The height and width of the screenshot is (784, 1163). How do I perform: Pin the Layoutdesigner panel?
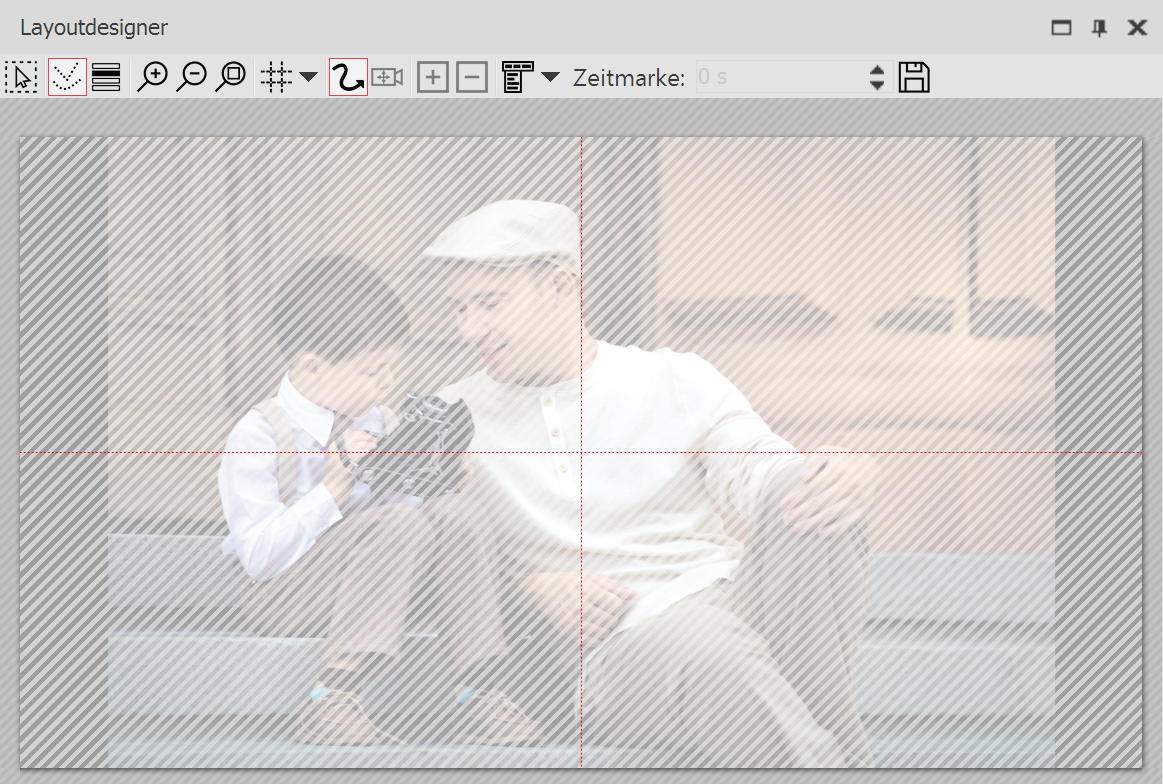pos(1098,28)
